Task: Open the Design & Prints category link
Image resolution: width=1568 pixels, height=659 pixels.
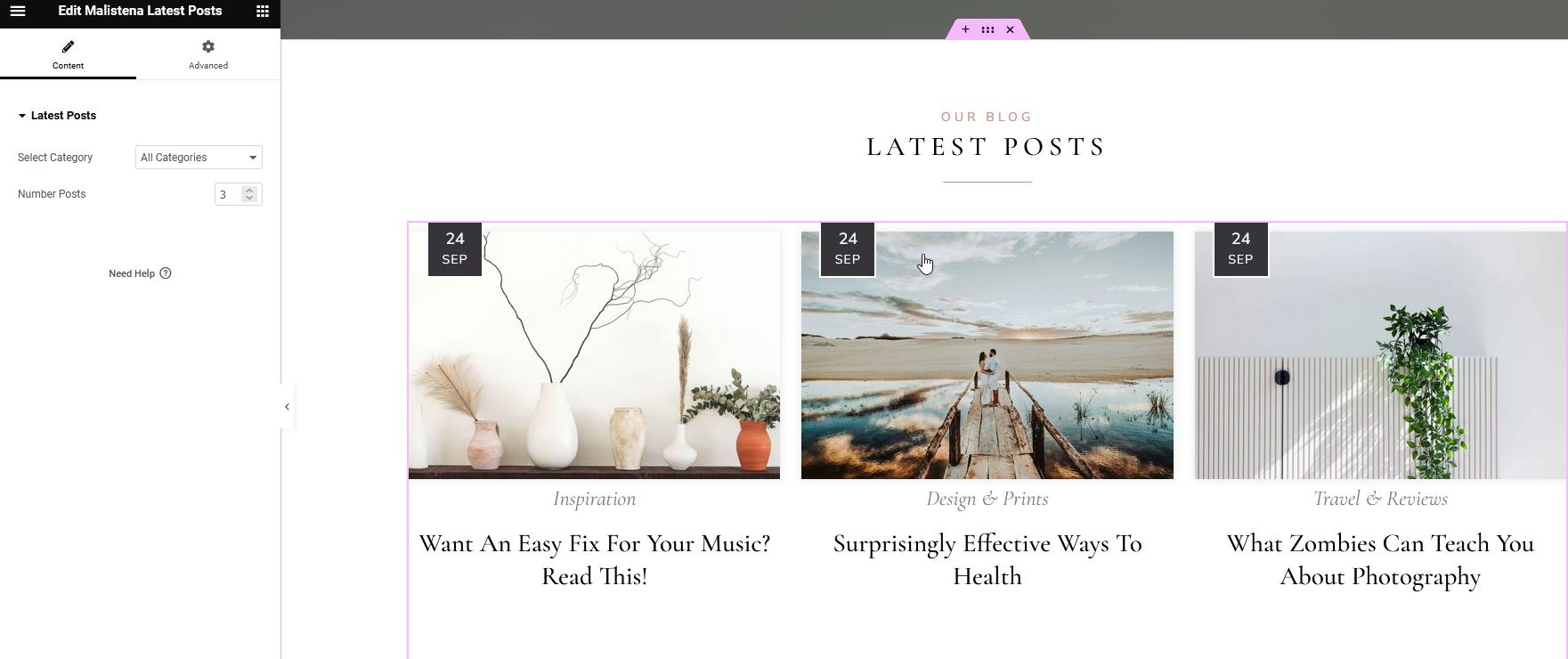Action: point(987,499)
